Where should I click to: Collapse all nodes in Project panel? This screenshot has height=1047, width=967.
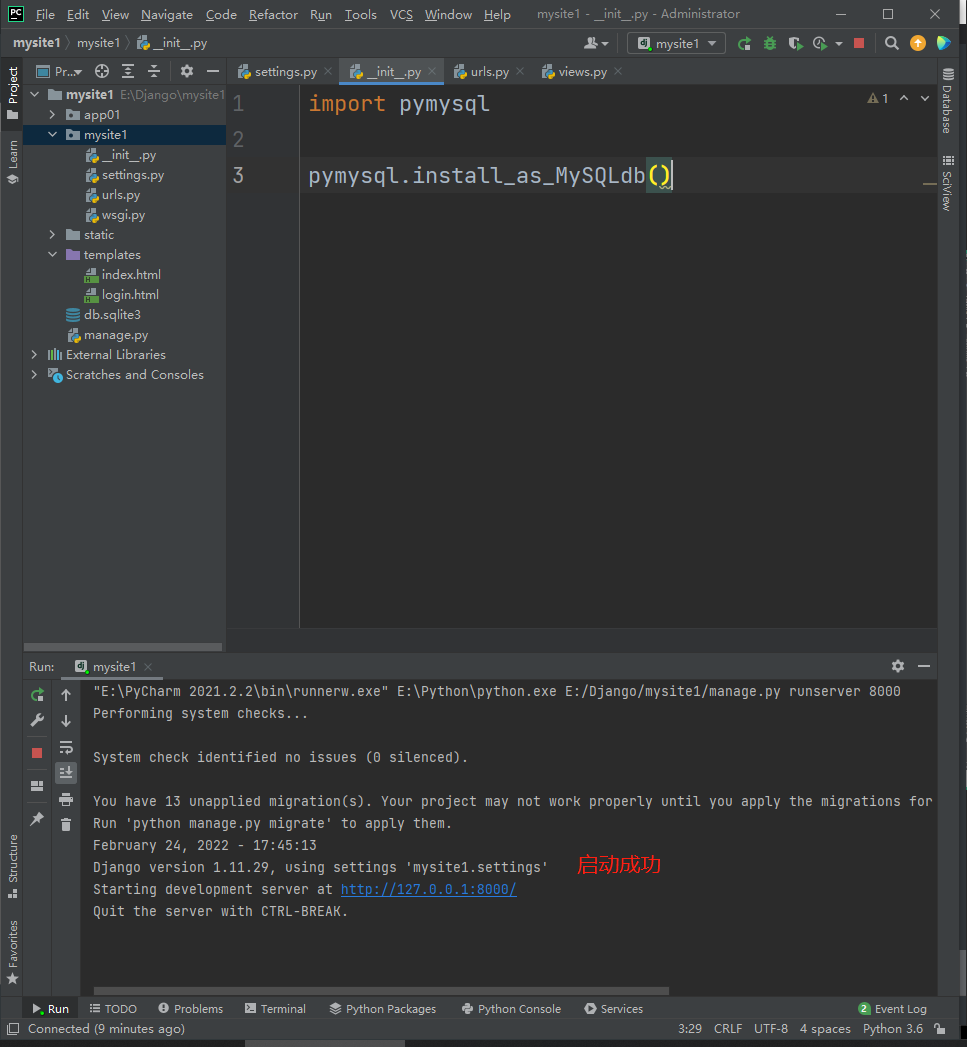154,71
